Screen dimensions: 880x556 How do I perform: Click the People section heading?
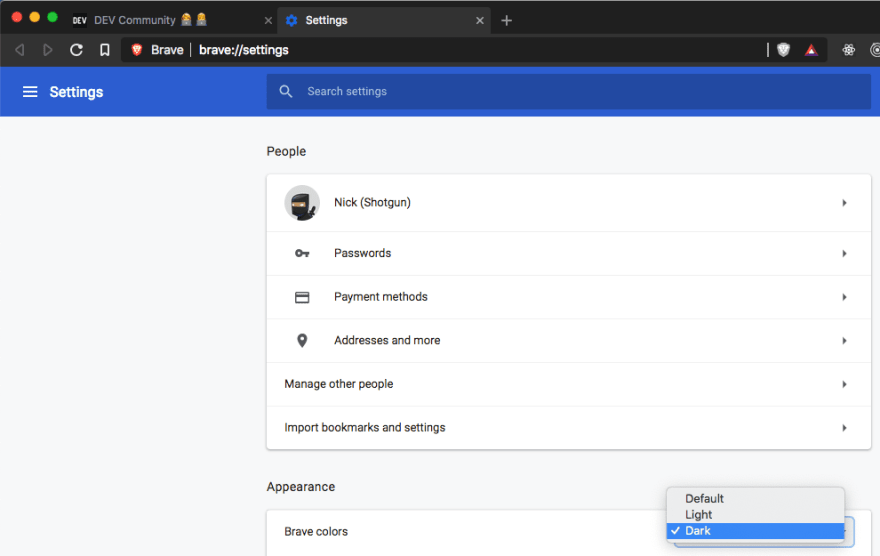pos(286,151)
